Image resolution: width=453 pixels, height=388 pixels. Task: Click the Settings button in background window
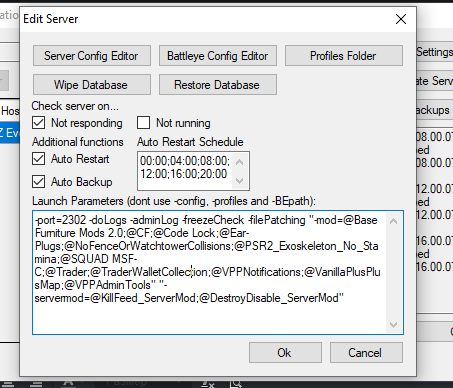(x=435, y=52)
